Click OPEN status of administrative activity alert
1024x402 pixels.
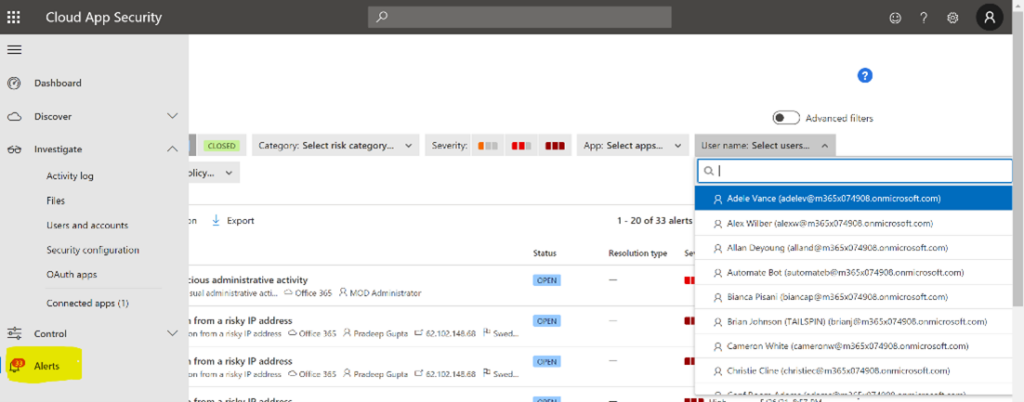[547, 280]
